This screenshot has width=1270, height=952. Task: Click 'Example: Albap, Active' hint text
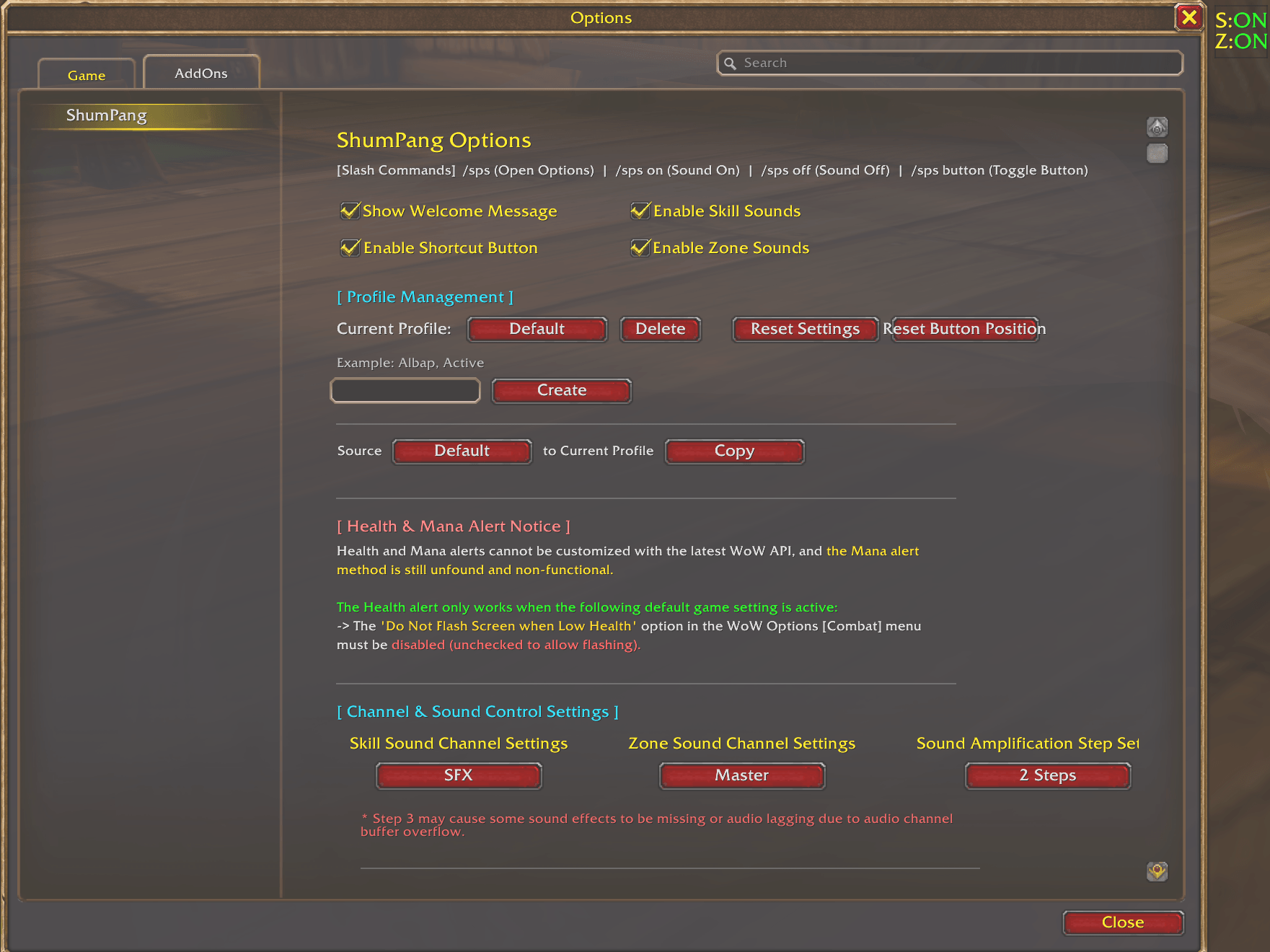pyautogui.click(x=410, y=363)
